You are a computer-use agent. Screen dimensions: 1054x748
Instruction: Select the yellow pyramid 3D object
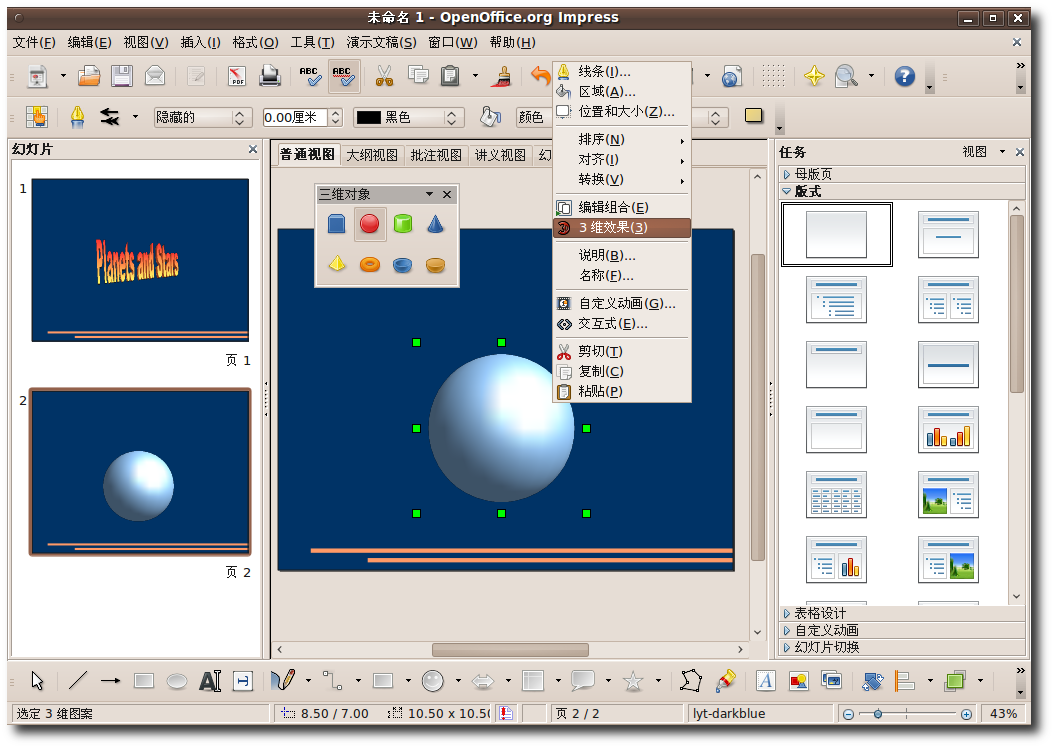tap(337, 264)
